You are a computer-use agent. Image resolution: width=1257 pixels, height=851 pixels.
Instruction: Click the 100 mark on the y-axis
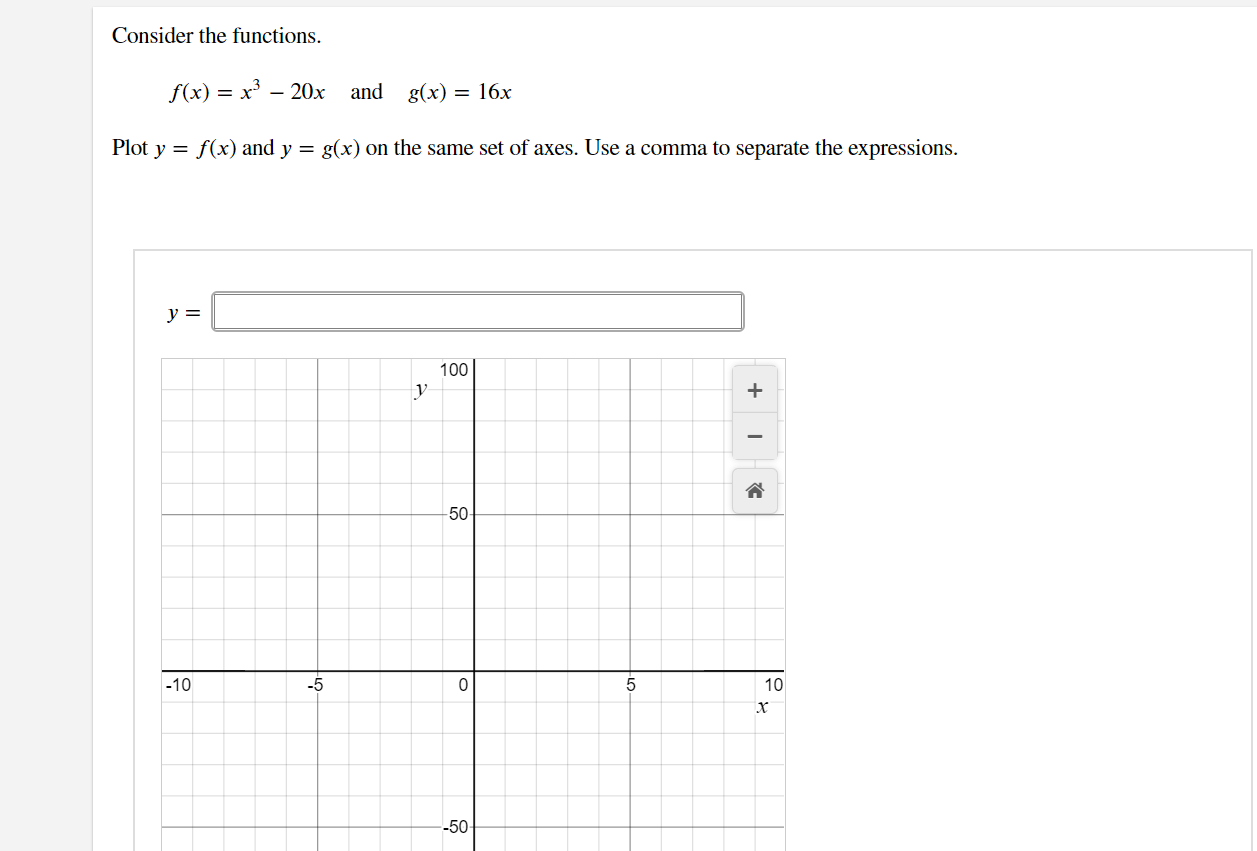pos(453,369)
